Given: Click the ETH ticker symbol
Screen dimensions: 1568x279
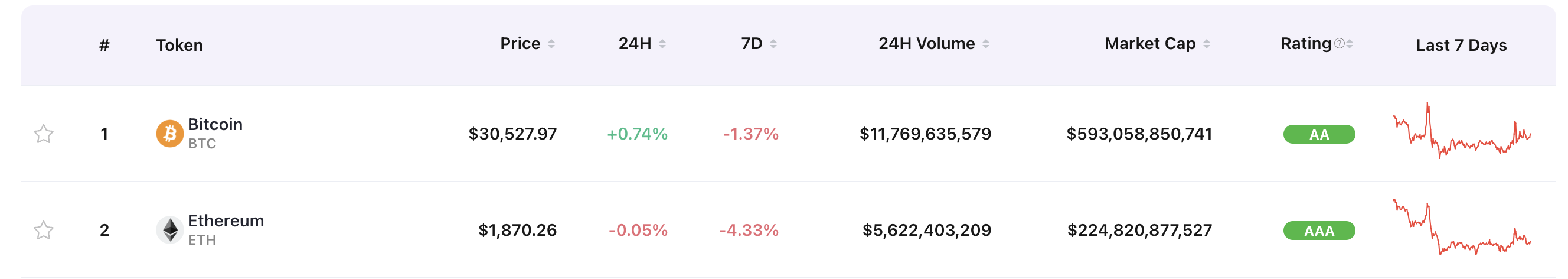Looking at the screenshot, I should 201,240.
